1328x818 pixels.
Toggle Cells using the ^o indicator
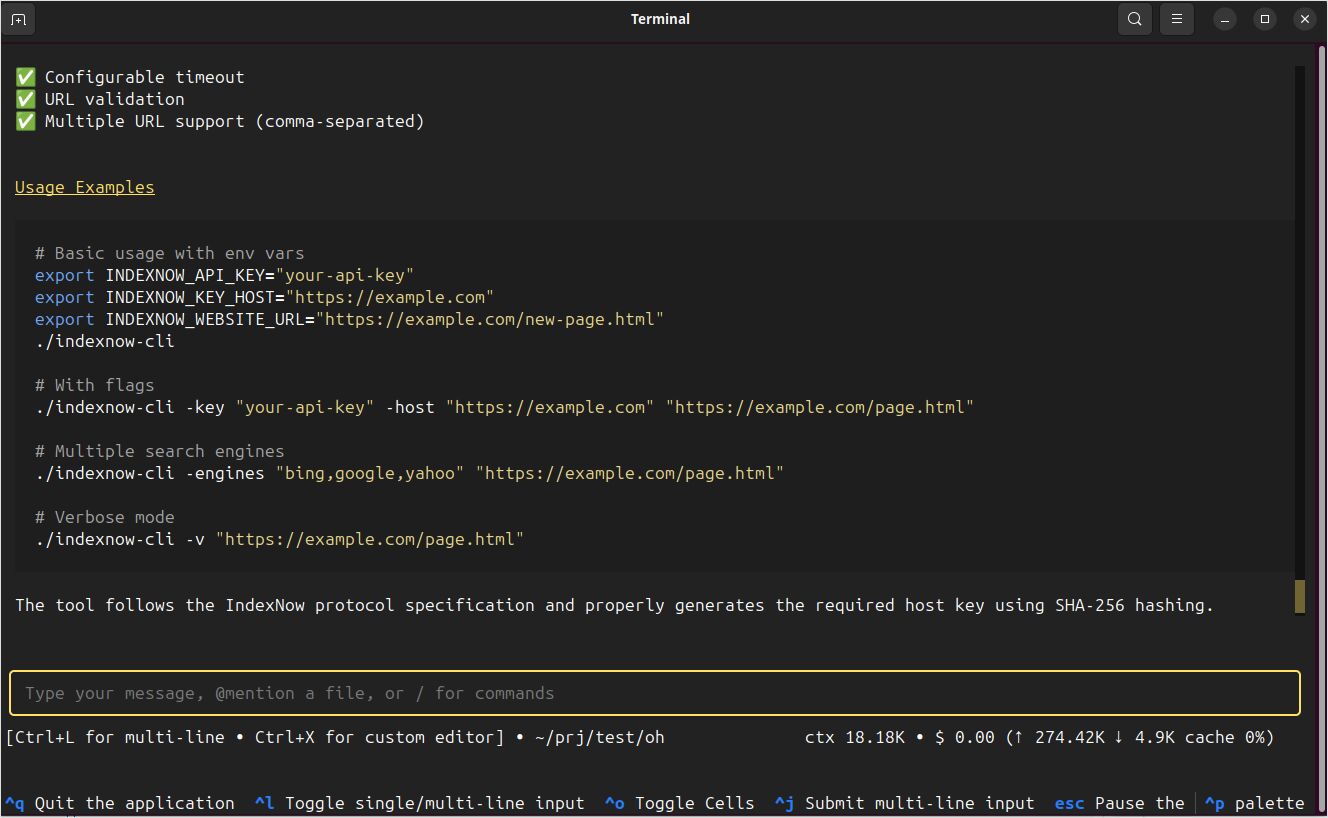point(613,802)
